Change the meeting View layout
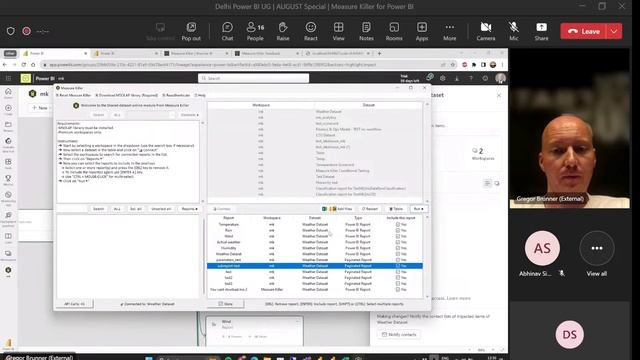The image size is (640, 360). click(x=338, y=31)
